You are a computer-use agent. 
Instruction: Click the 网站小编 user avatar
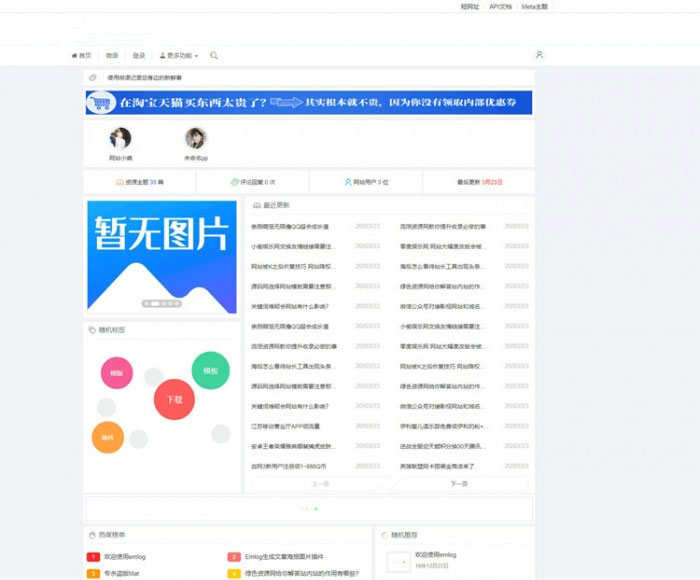[120, 138]
